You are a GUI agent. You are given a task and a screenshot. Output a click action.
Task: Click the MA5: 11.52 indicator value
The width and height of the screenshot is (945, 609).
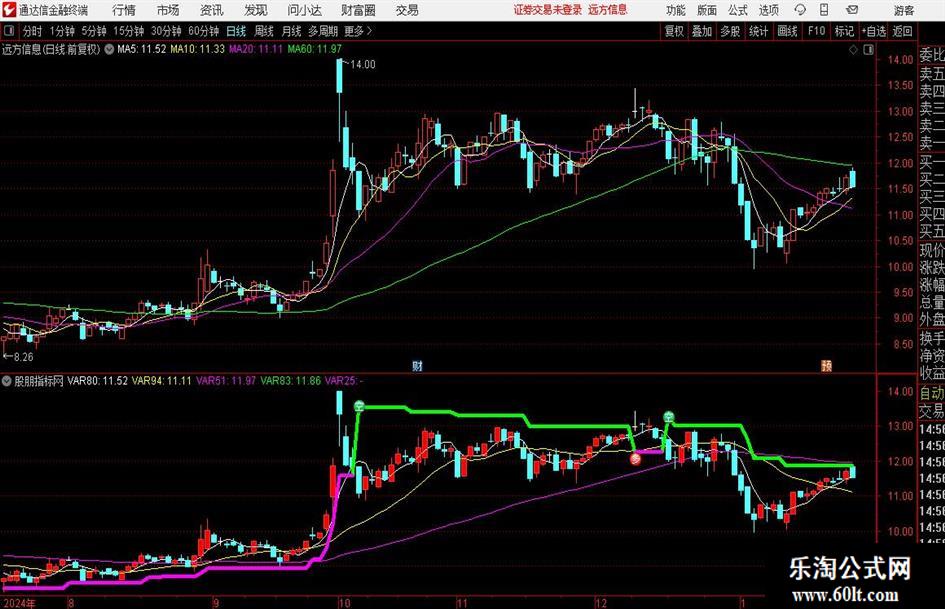click(x=141, y=49)
